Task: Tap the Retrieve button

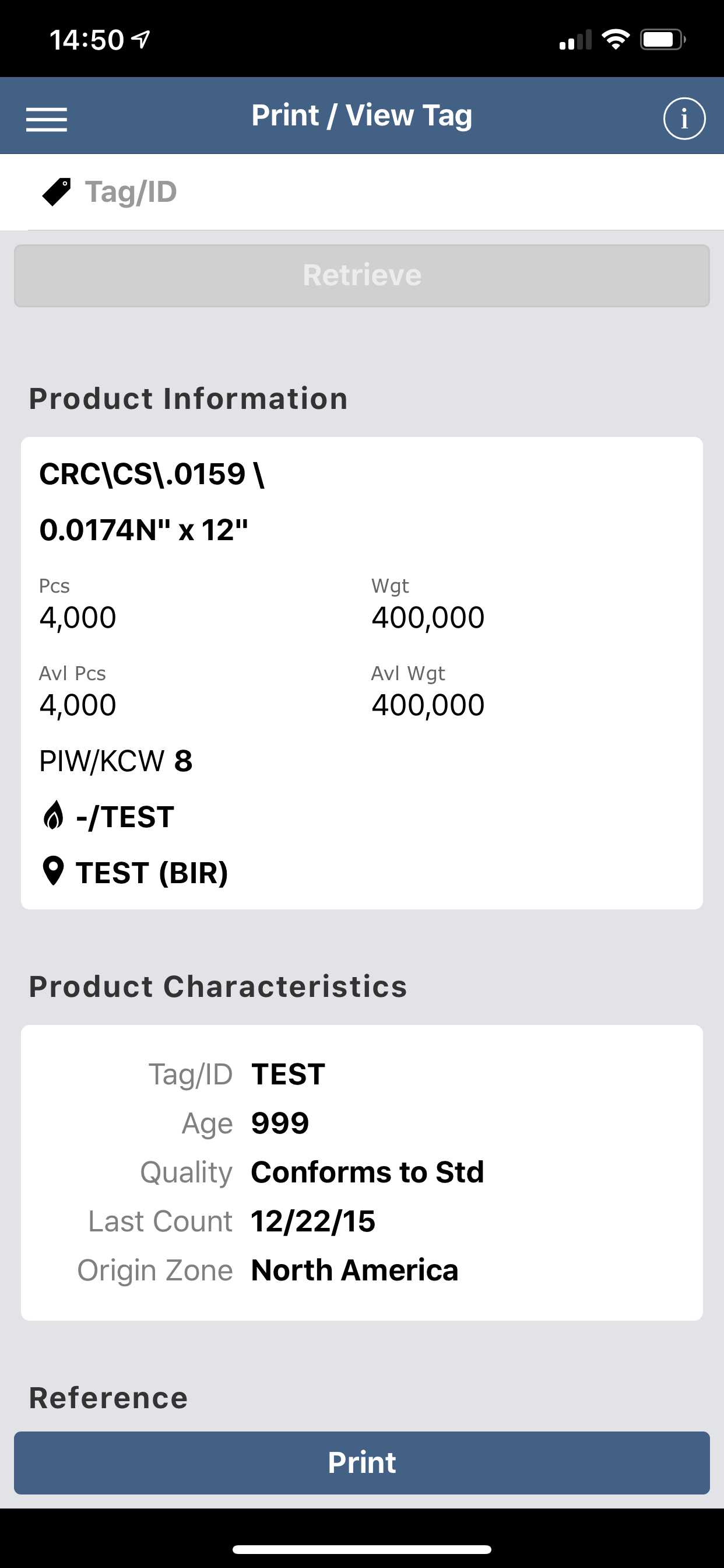Action: click(362, 276)
